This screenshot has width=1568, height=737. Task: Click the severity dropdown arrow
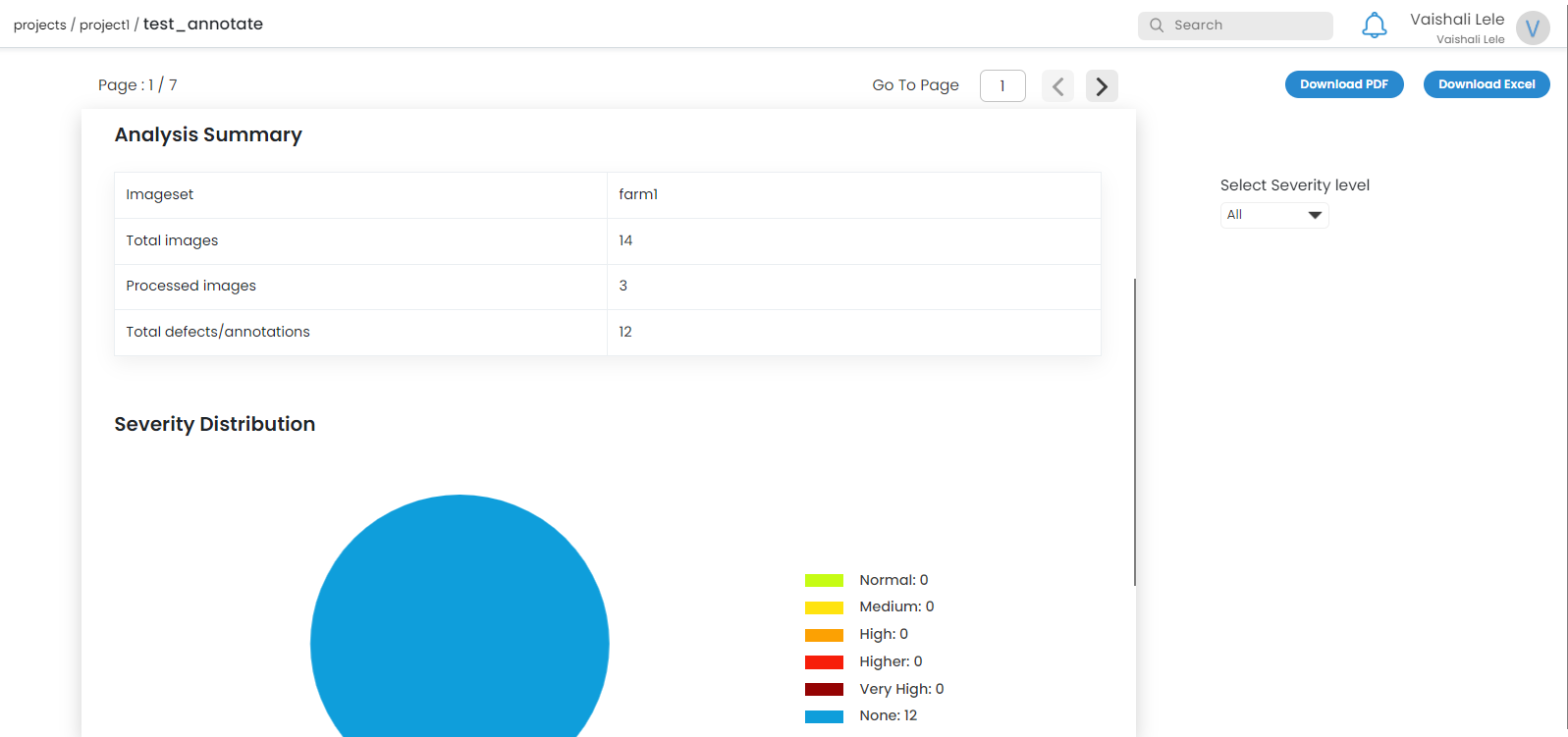[x=1315, y=215]
